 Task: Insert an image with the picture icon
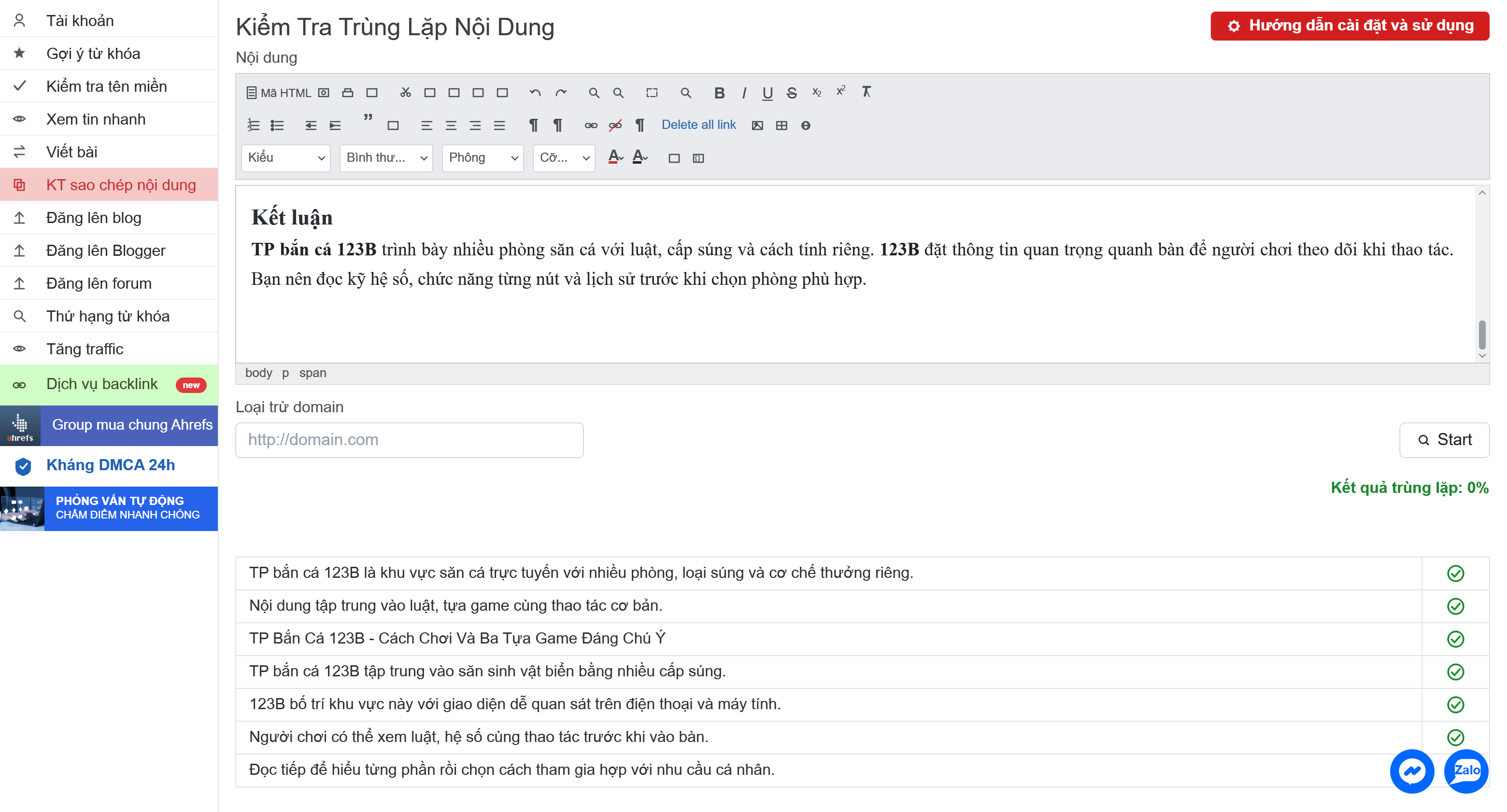coord(757,125)
